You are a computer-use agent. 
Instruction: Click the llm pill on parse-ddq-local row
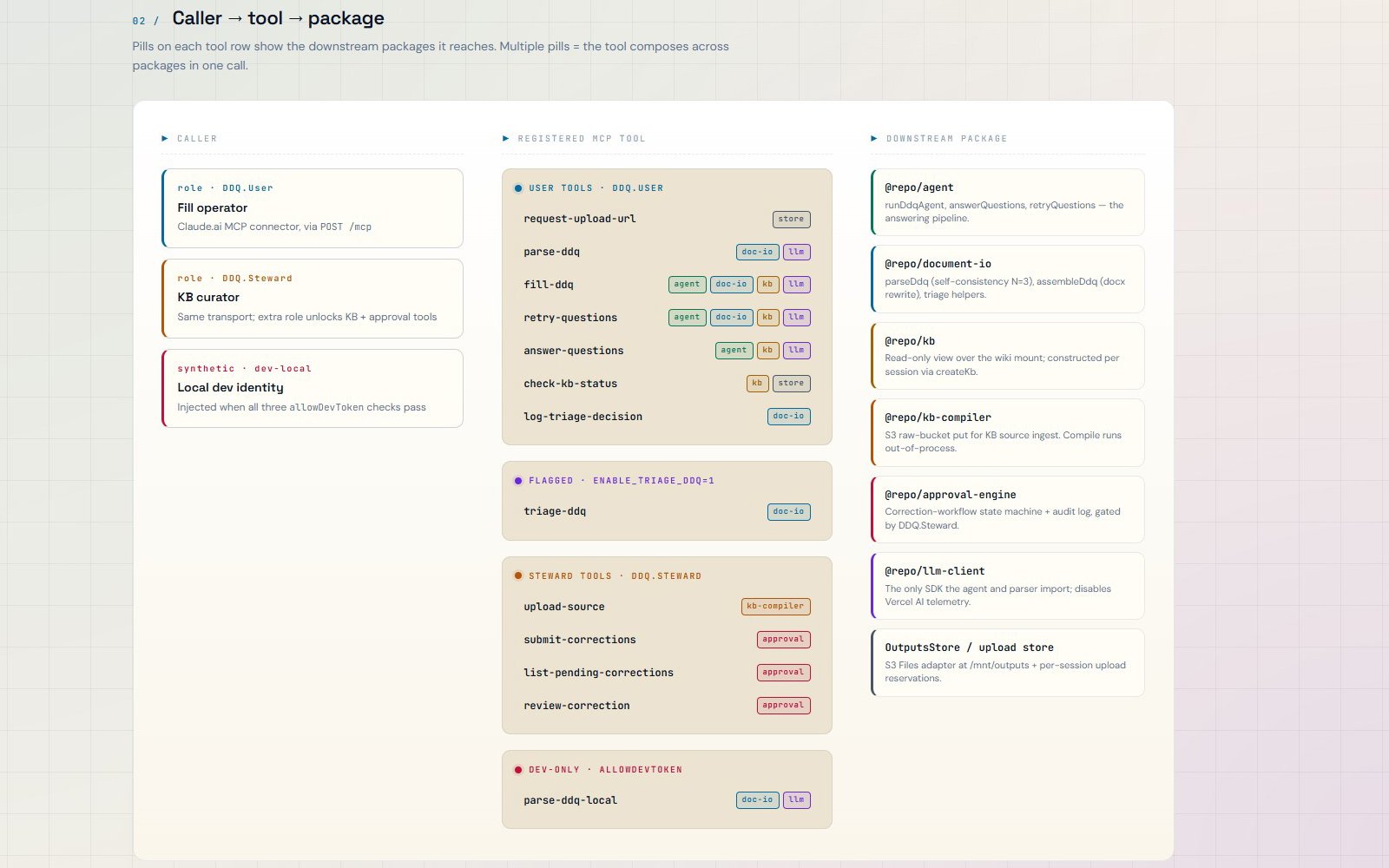point(796,800)
